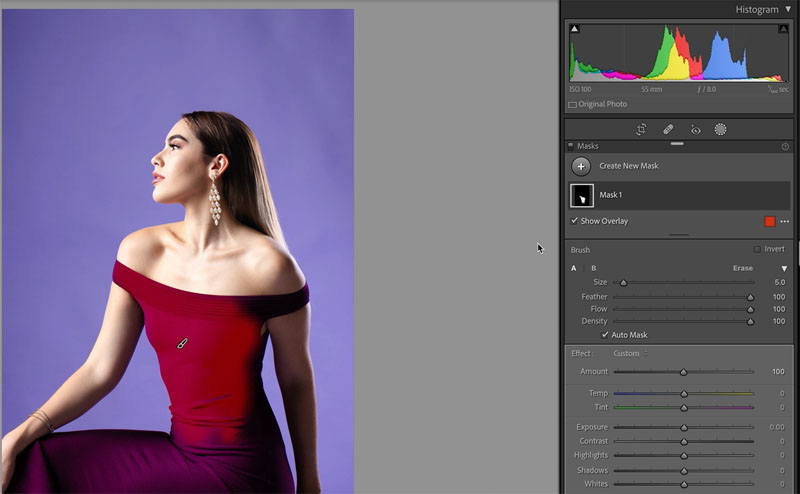Change the red overlay color swatch

(x=770, y=221)
